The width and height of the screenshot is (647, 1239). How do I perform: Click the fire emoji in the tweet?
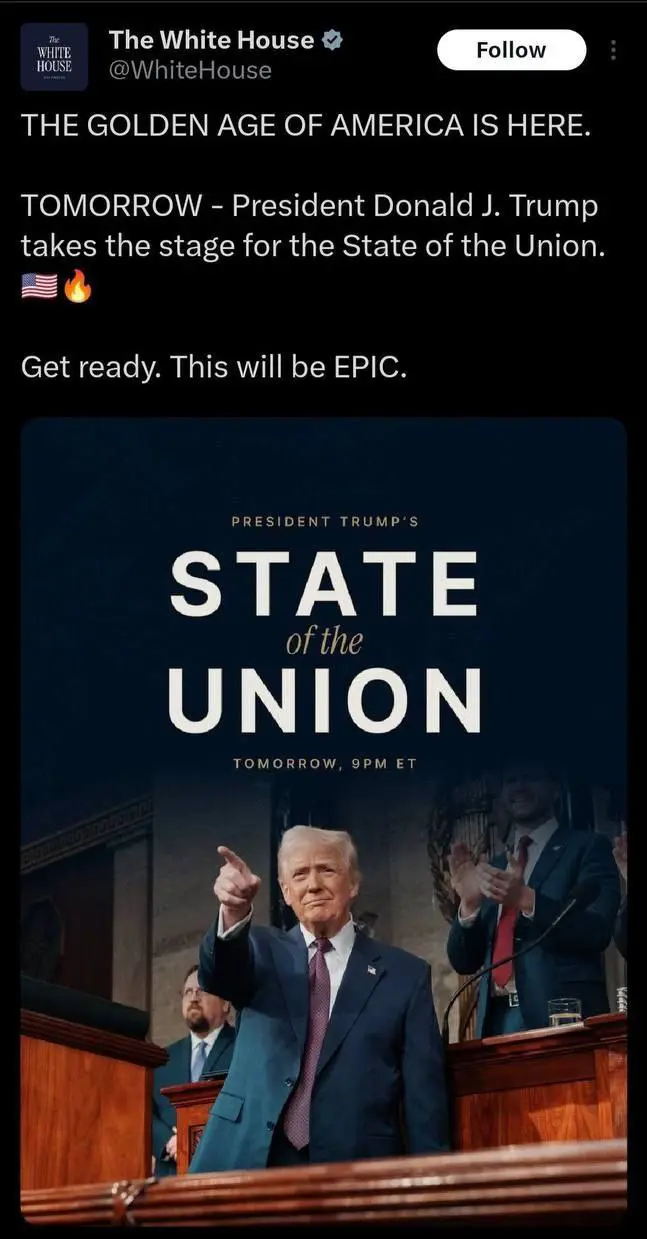77,288
